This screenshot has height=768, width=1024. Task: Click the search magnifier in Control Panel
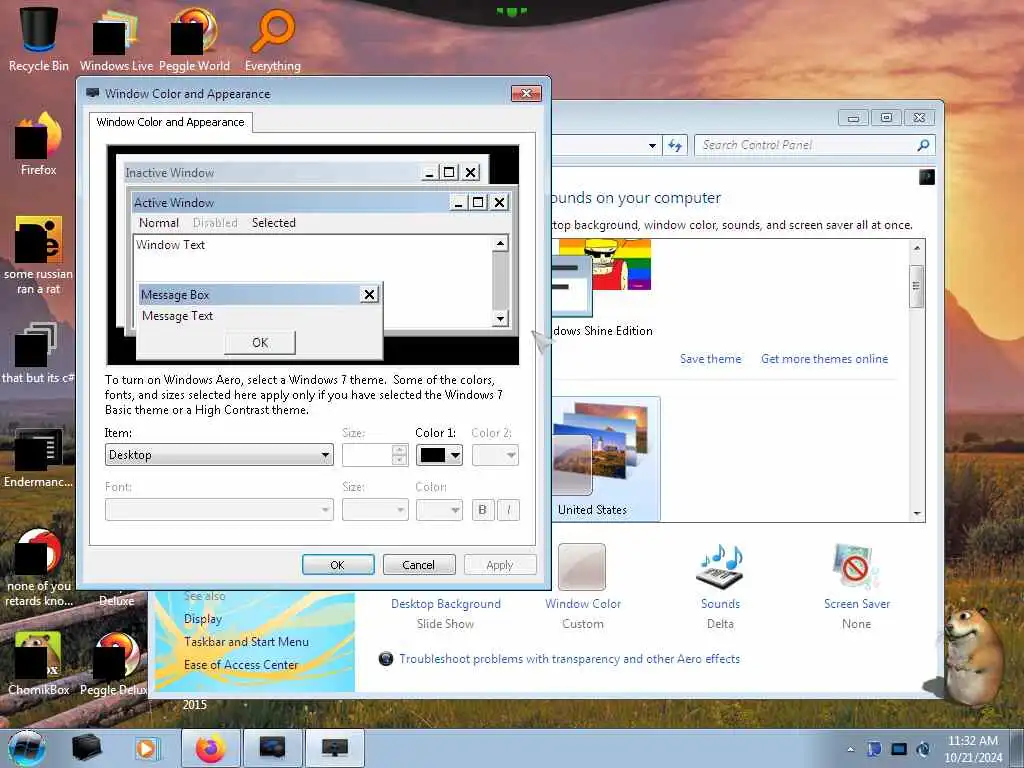point(923,145)
